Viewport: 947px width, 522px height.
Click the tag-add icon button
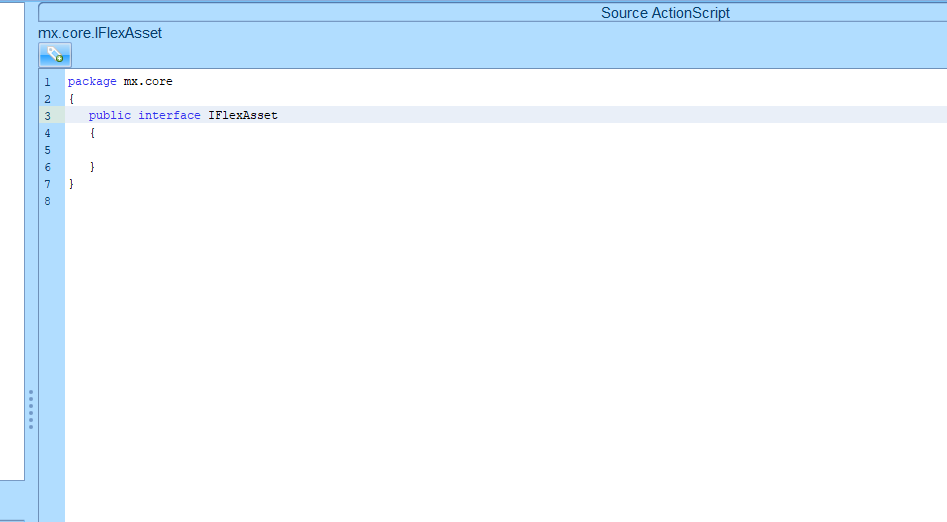55,55
